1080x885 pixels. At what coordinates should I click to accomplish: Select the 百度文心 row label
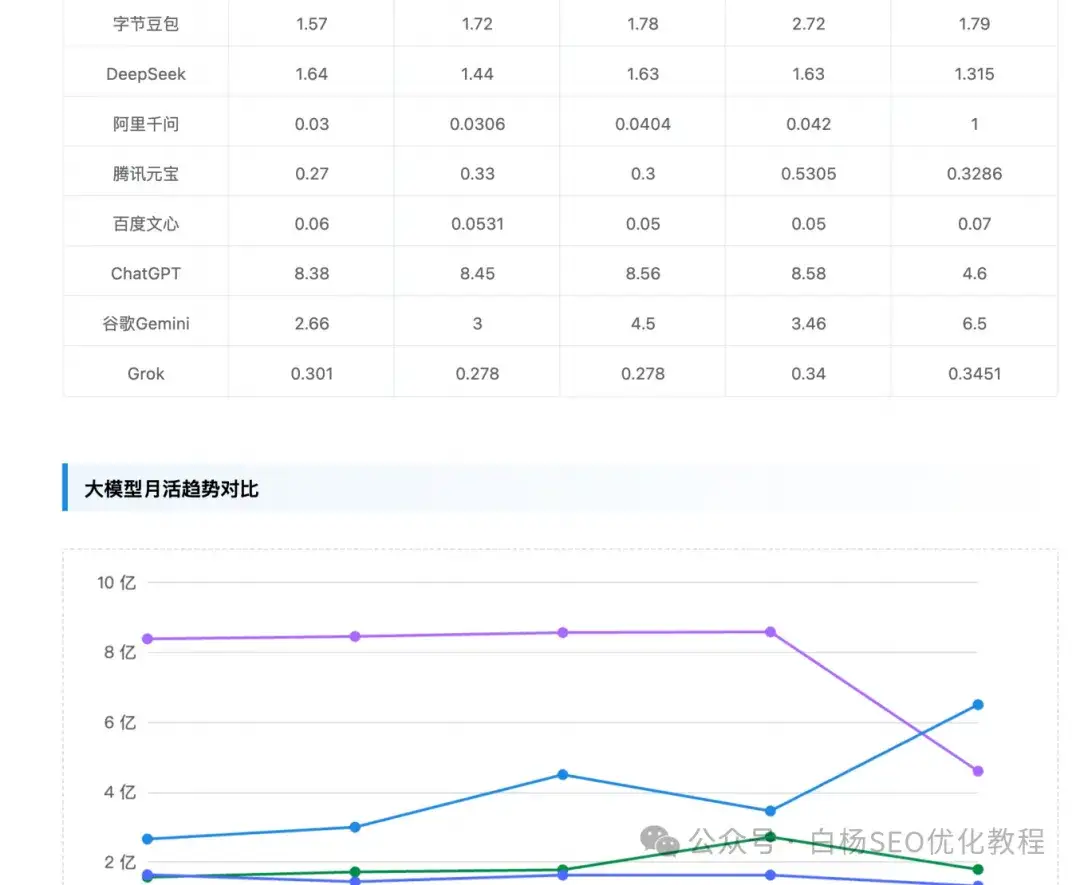145,224
